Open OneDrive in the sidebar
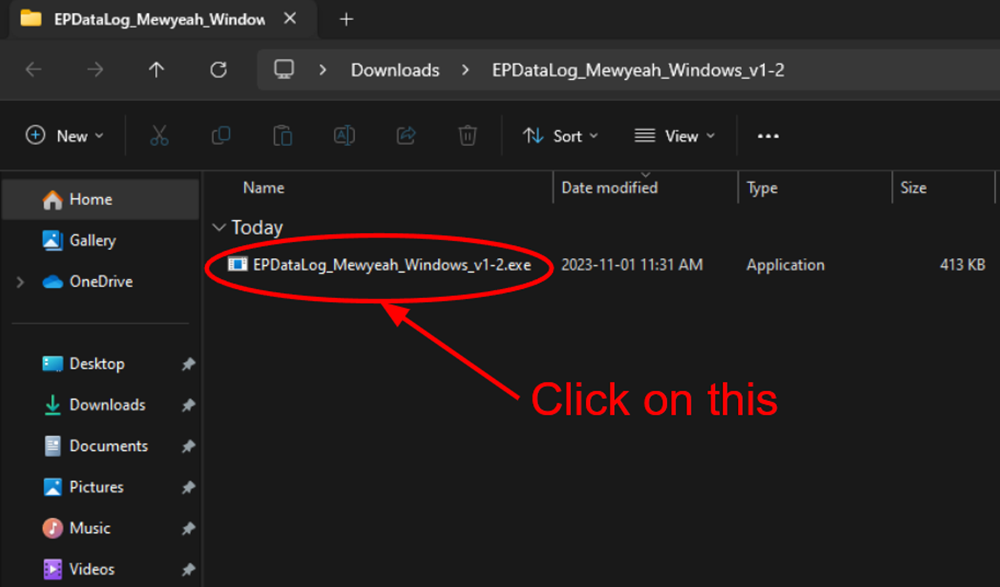The height and width of the screenshot is (587, 1000). [101, 281]
